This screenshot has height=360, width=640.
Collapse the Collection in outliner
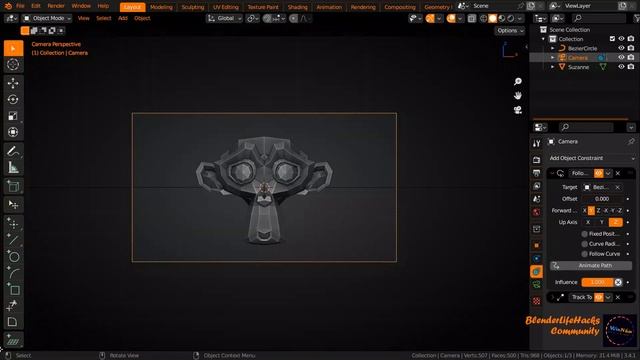click(543, 39)
